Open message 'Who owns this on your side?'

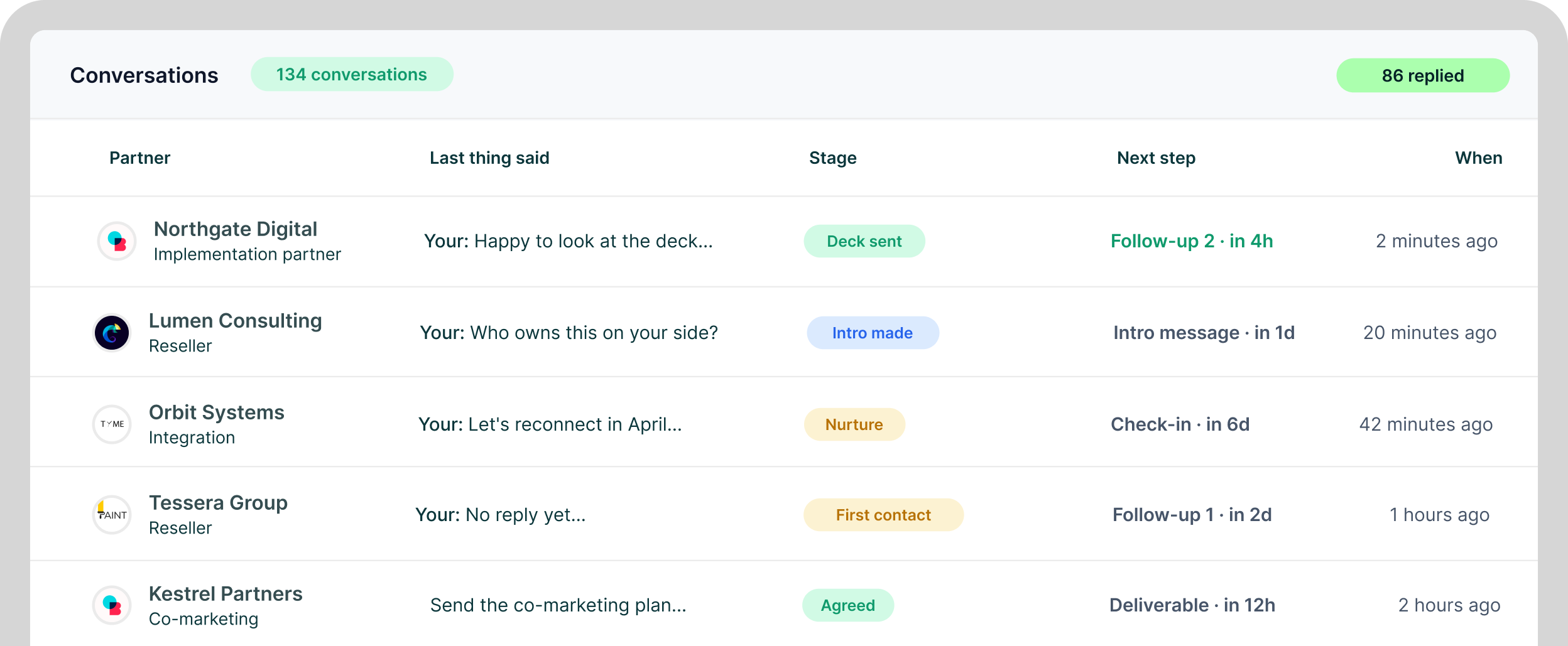594,333
